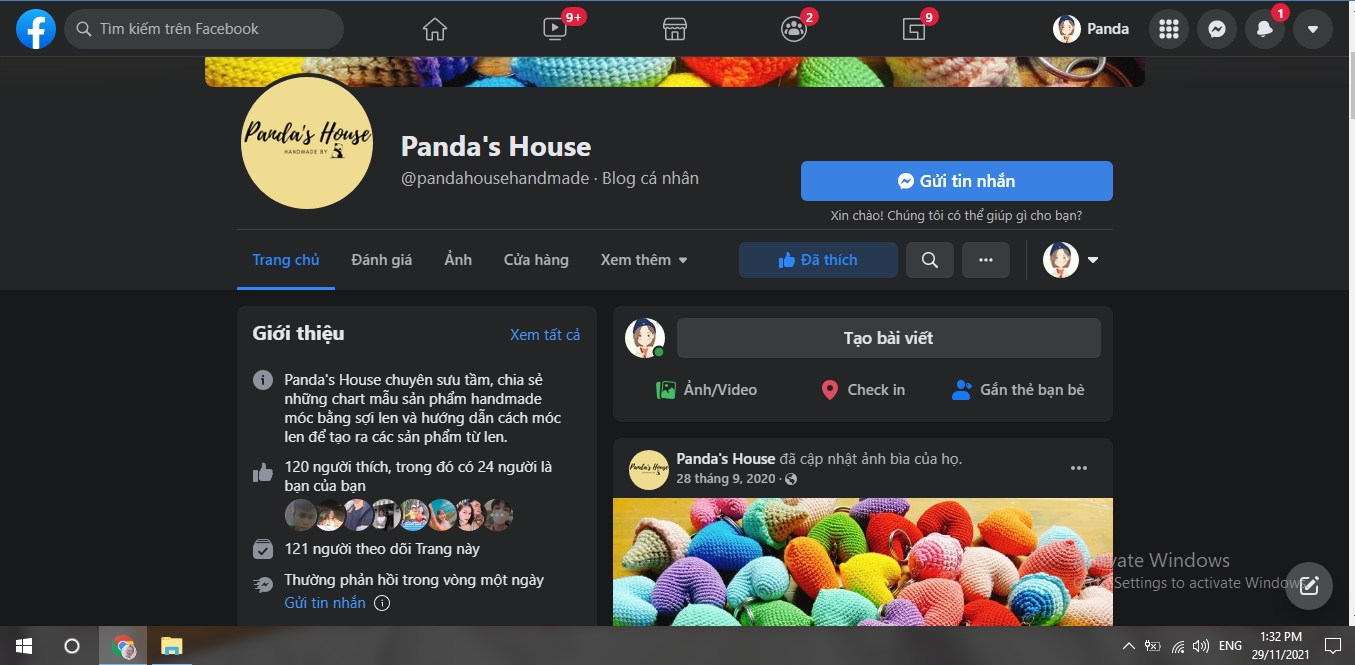Open the Messenger icon in top bar
Viewport: 1355px width, 665px height.
coord(1216,29)
